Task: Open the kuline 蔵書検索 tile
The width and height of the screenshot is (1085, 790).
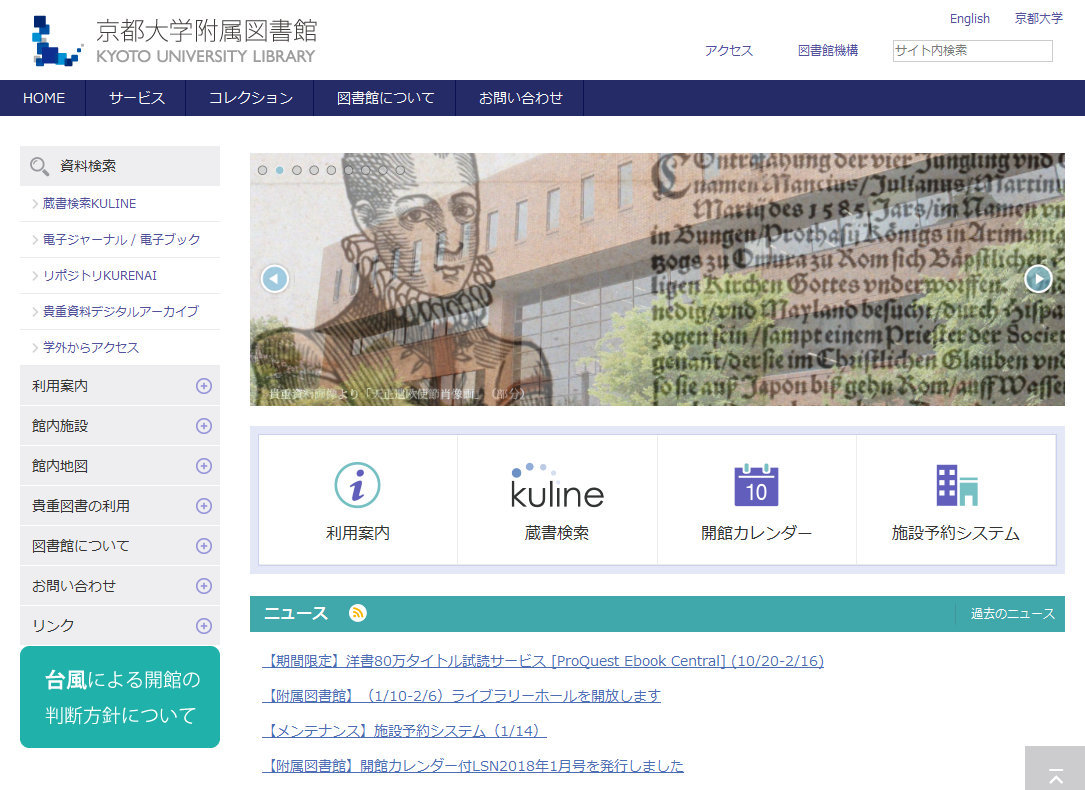Action: pos(557,499)
